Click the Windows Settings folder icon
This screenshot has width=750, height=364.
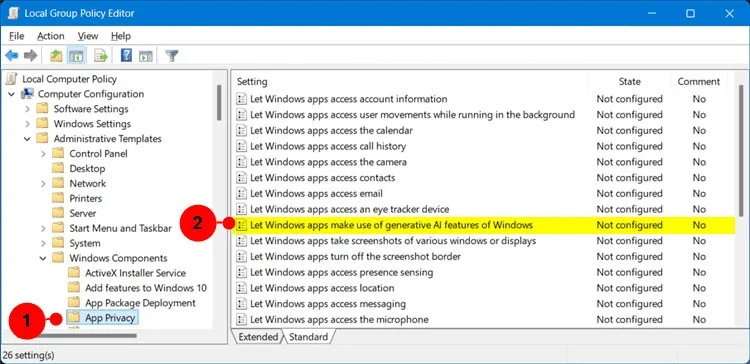43,123
